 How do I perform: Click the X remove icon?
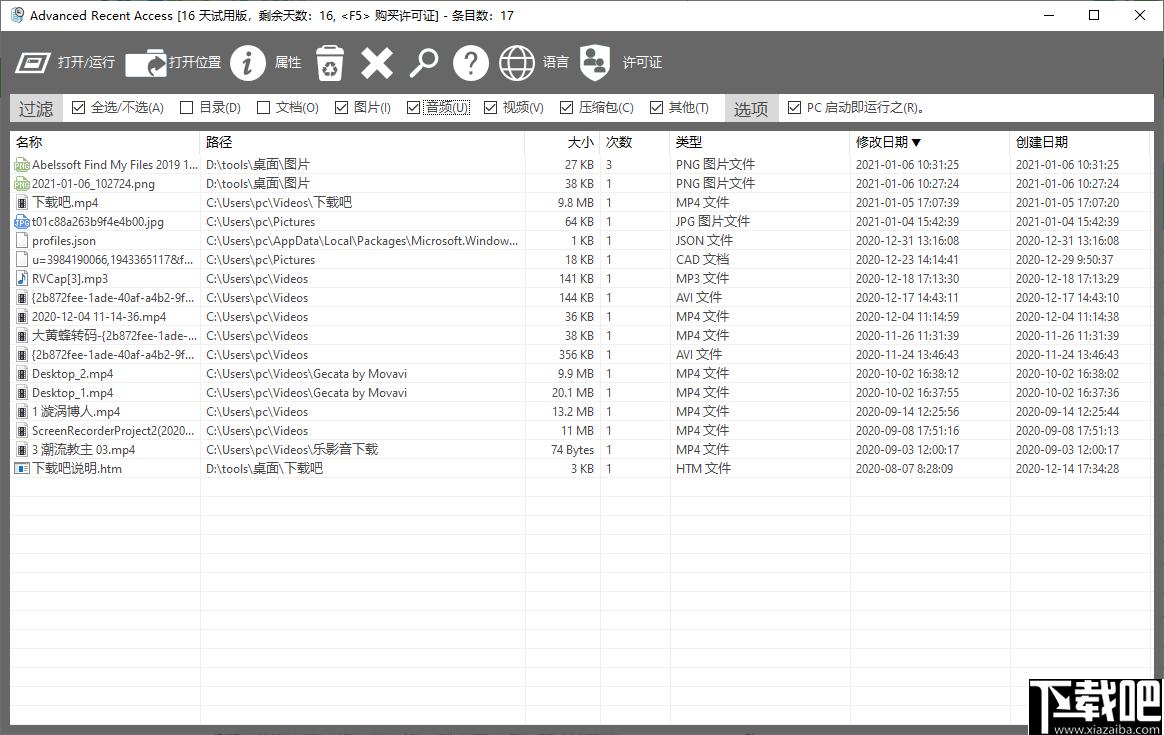[377, 63]
